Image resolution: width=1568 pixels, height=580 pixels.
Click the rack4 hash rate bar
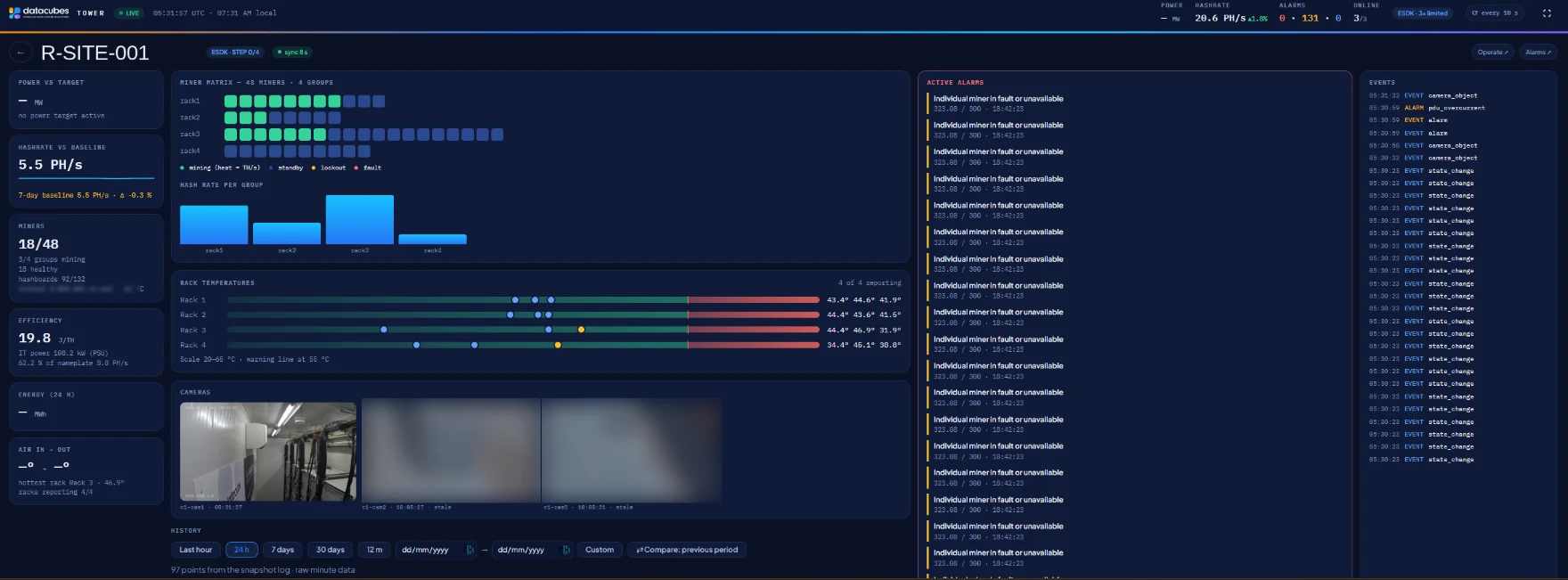coord(432,240)
